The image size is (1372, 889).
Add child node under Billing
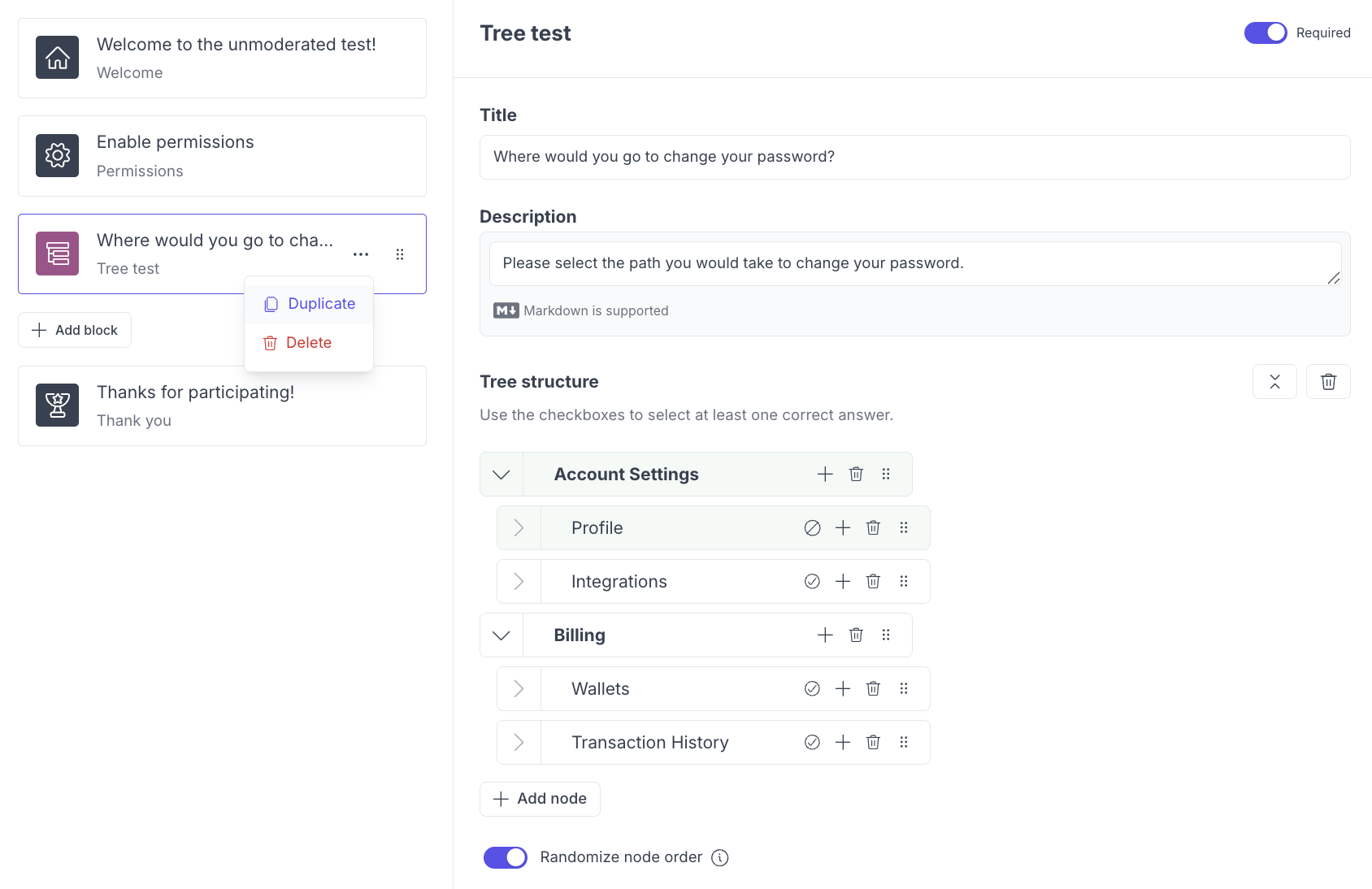coord(825,635)
